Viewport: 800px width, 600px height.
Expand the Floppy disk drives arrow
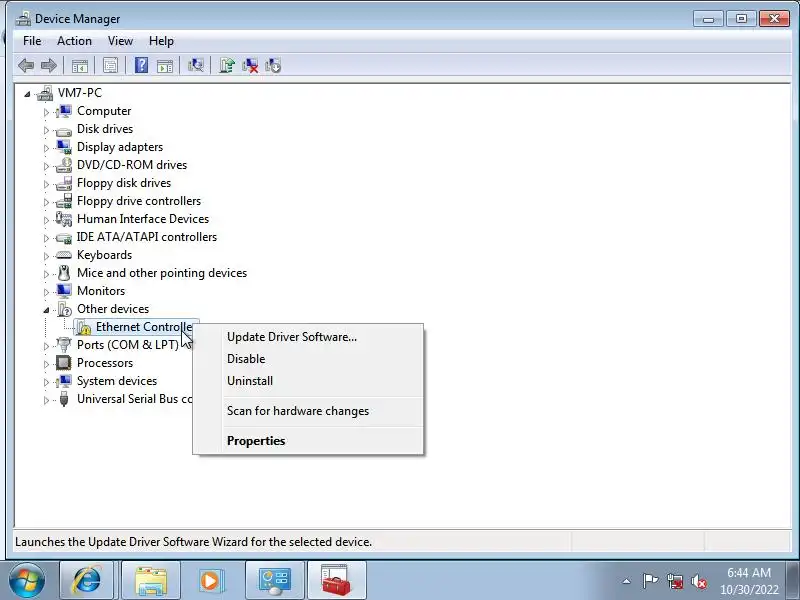pyautogui.click(x=46, y=184)
